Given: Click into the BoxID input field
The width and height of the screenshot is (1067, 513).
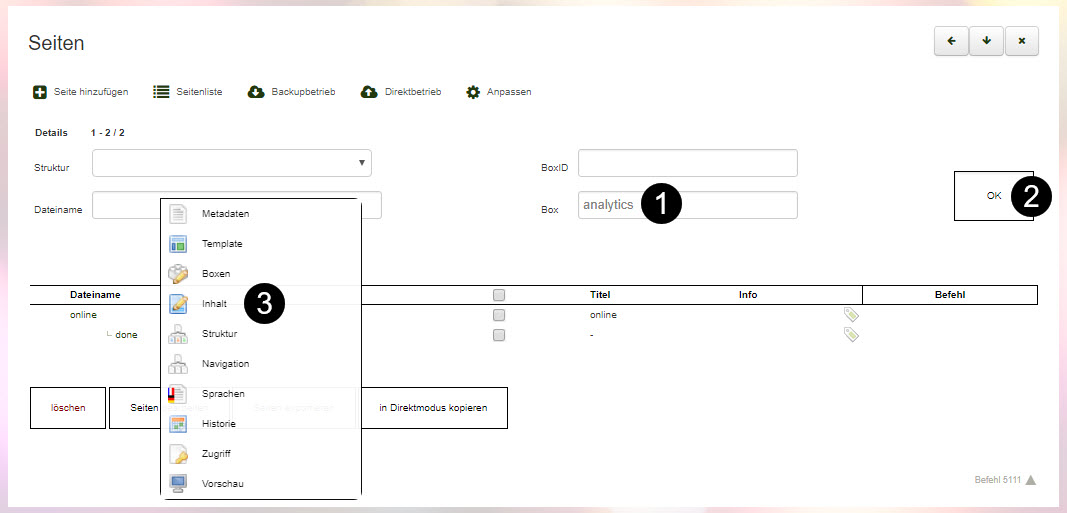Looking at the screenshot, I should (x=687, y=163).
